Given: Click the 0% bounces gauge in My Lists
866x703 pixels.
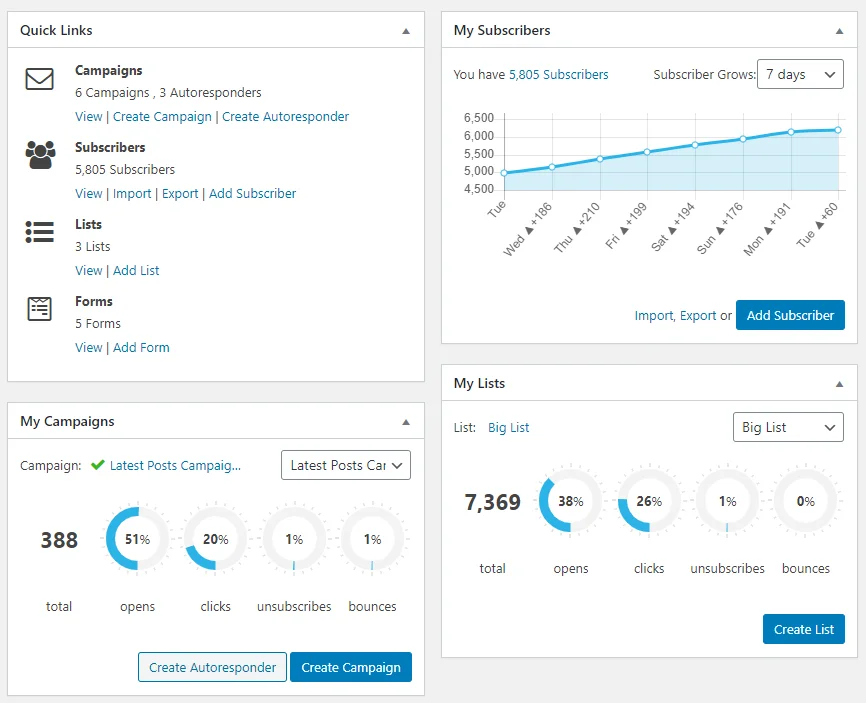Looking at the screenshot, I should tap(805, 500).
